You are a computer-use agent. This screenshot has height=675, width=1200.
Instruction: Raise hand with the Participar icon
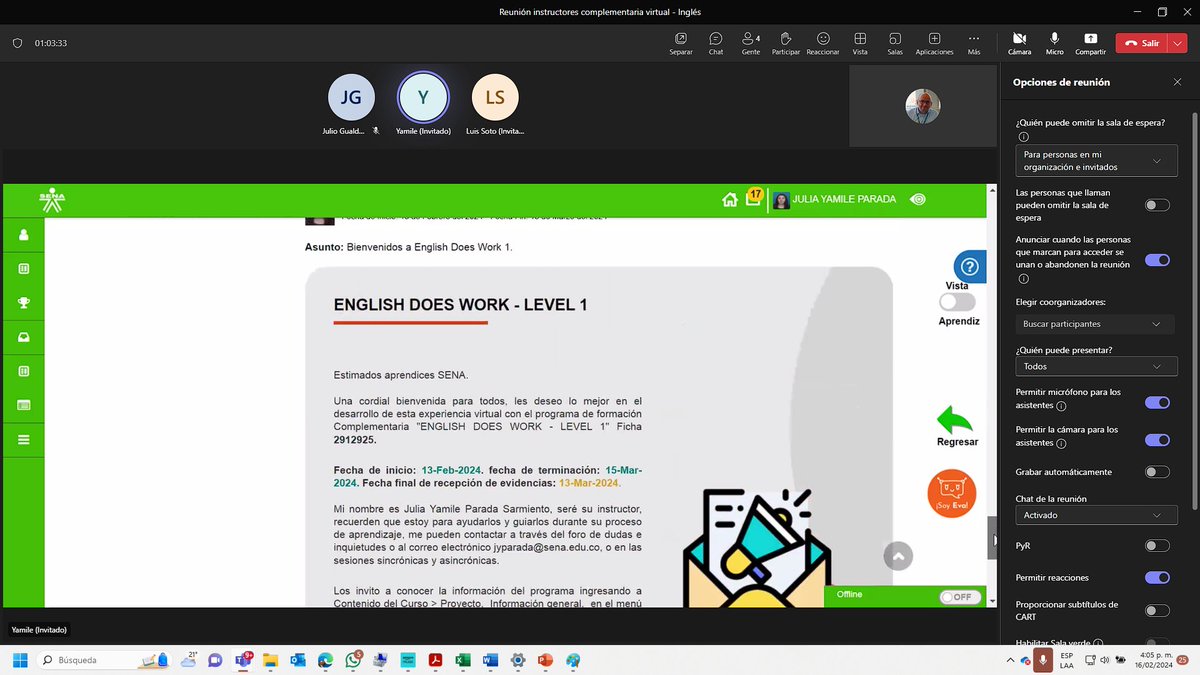click(786, 39)
